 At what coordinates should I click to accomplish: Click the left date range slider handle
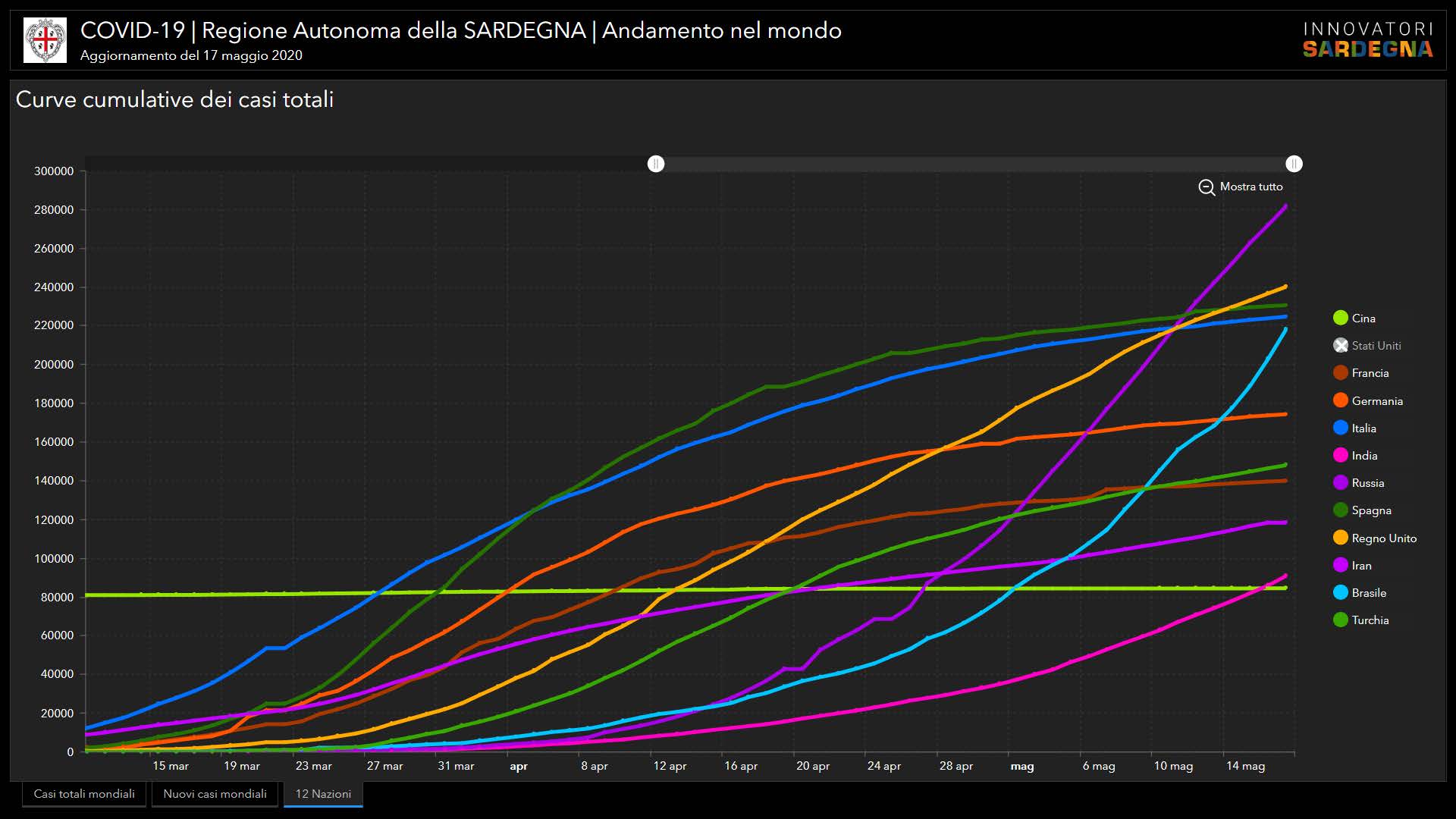[656, 164]
